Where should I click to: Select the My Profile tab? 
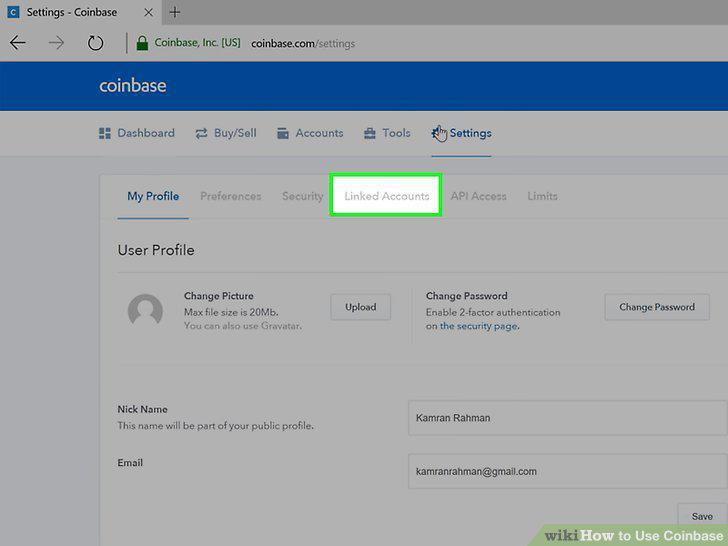coord(153,196)
